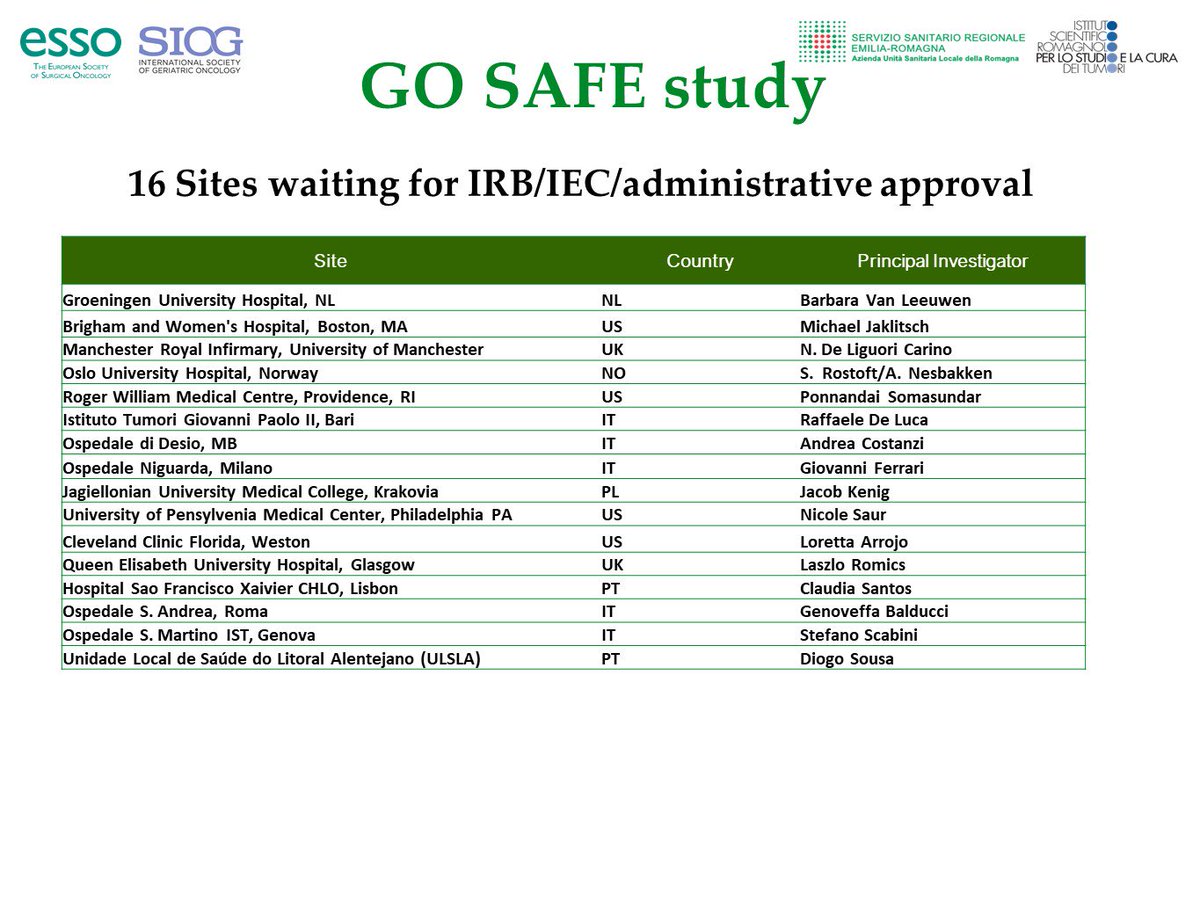Click the SIOG logo
This screenshot has height=900, width=1200.
pyautogui.click(x=190, y=50)
